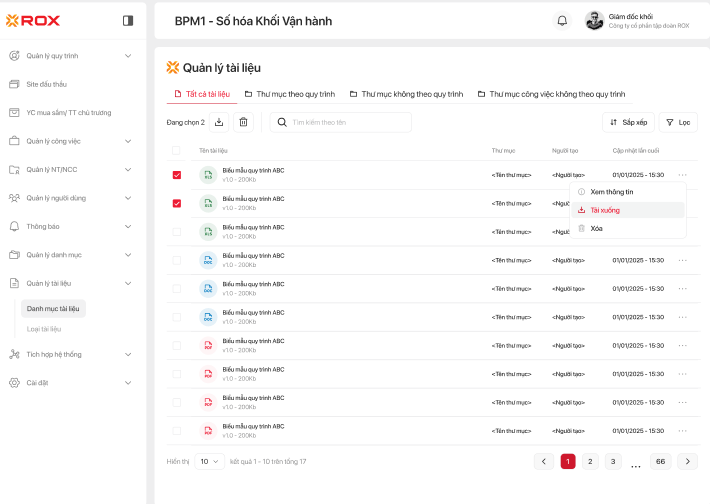The width and height of the screenshot is (710, 504).
Task: Uncheck the first selected document checkbox
Action: click(177, 175)
